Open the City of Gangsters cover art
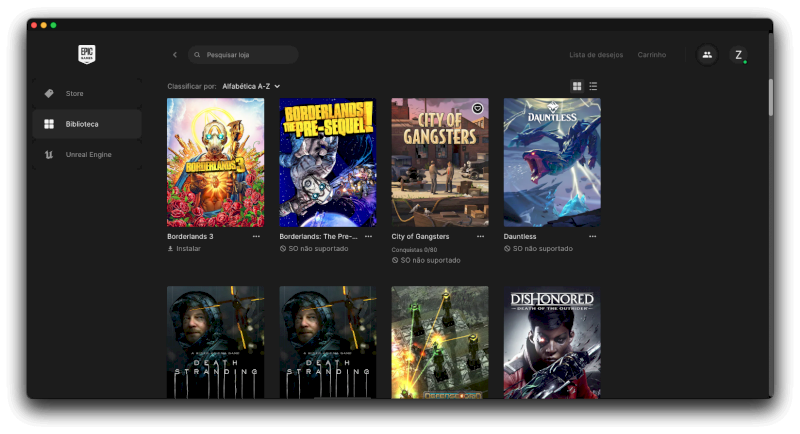This screenshot has width=800, height=434. [440, 162]
